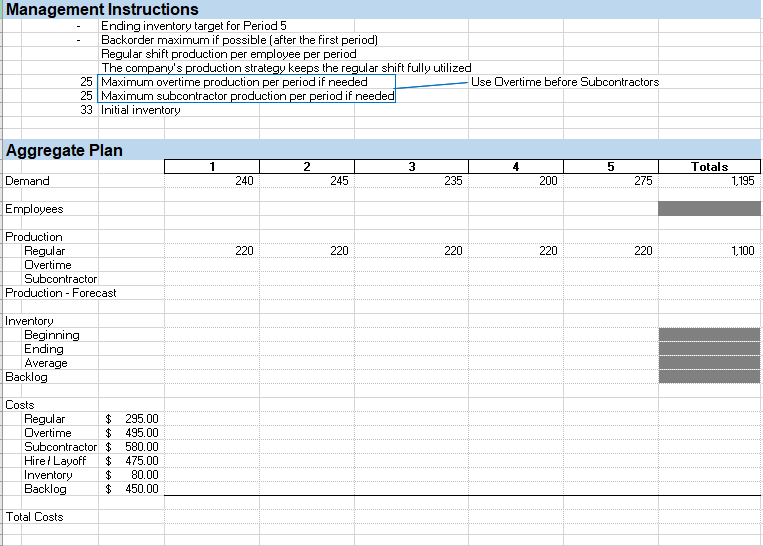
Task: Click the Inventory section label
Action: tap(29, 321)
